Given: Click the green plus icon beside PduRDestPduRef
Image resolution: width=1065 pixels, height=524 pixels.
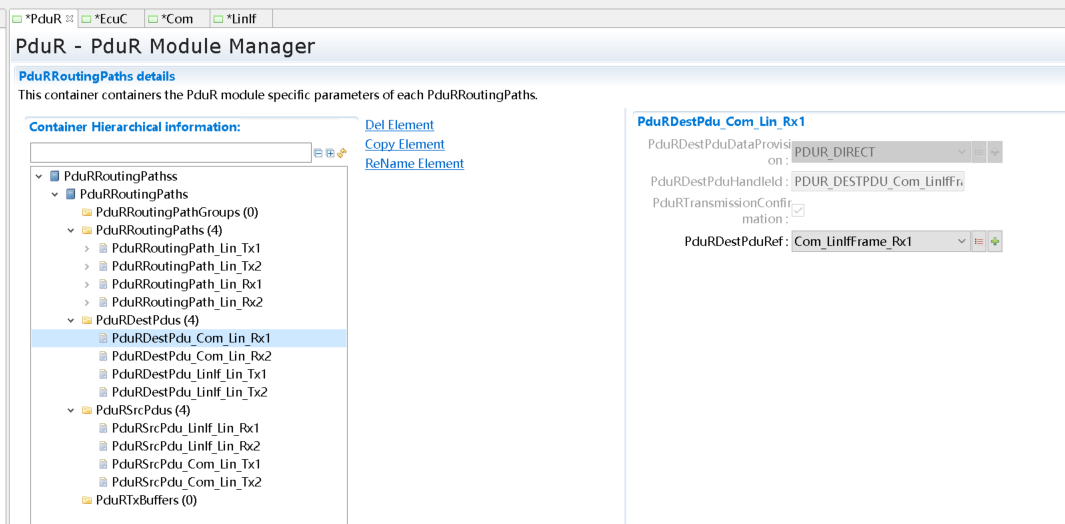Looking at the screenshot, I should click(x=995, y=241).
